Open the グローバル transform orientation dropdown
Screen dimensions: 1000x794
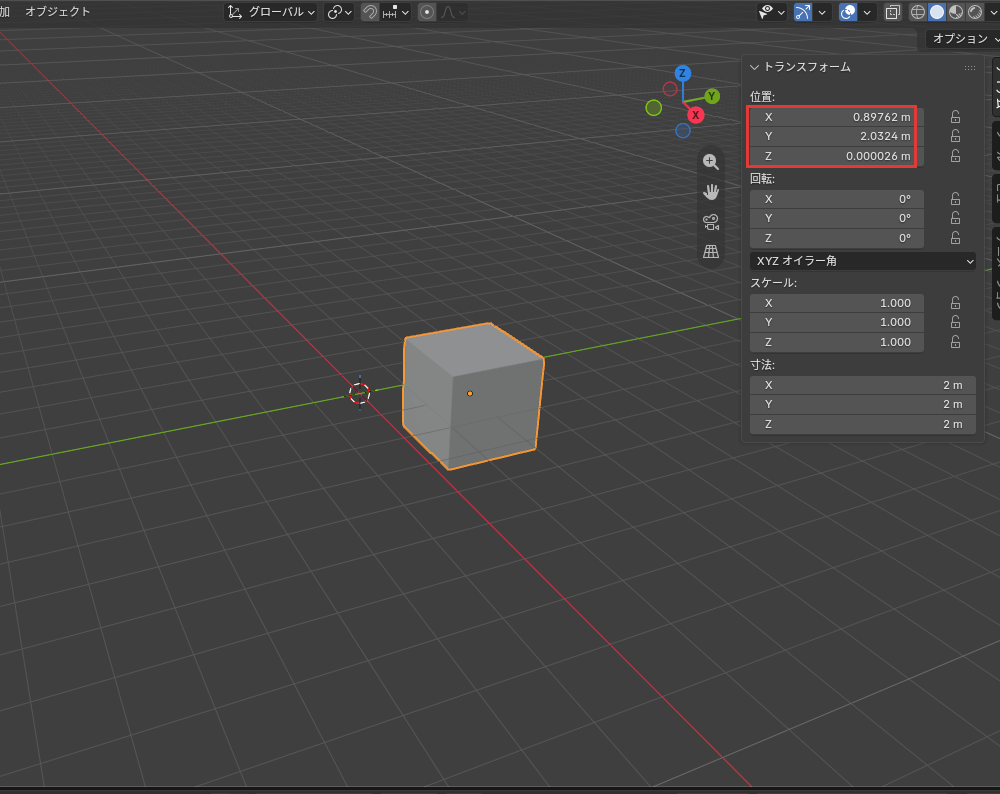pyautogui.click(x=272, y=12)
